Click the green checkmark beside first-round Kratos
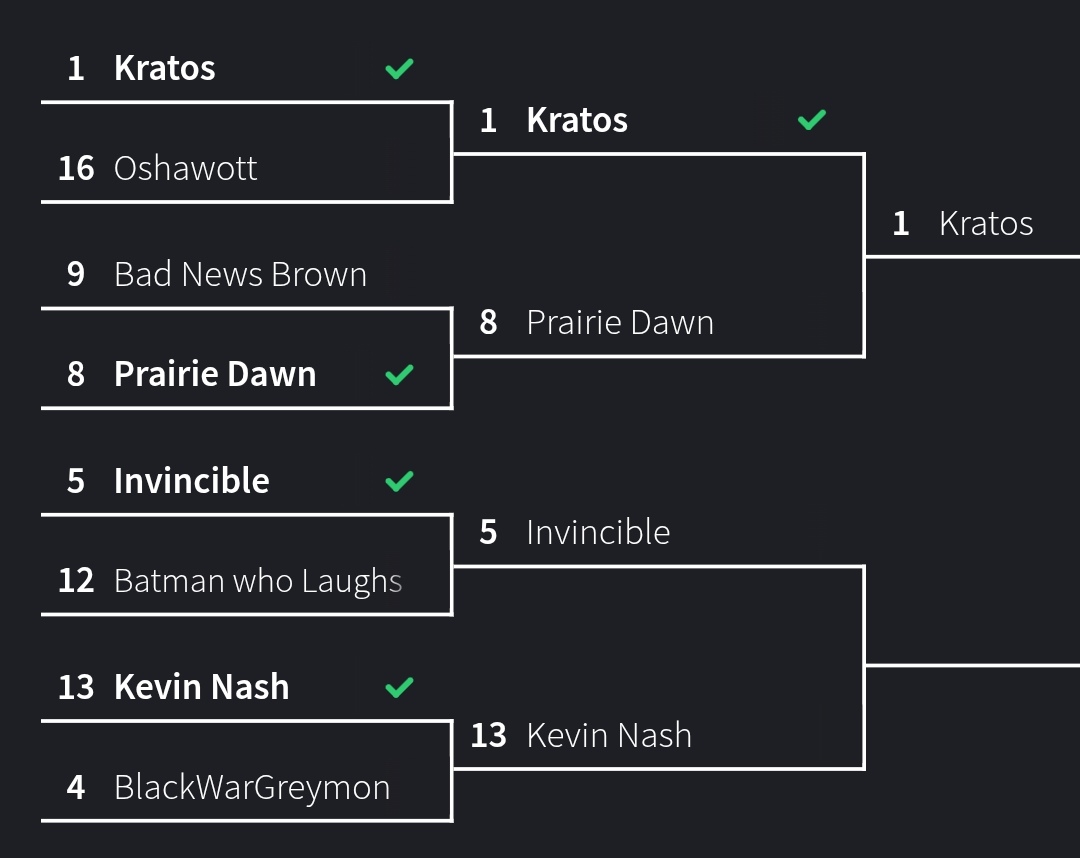This screenshot has width=1080, height=858. [399, 69]
